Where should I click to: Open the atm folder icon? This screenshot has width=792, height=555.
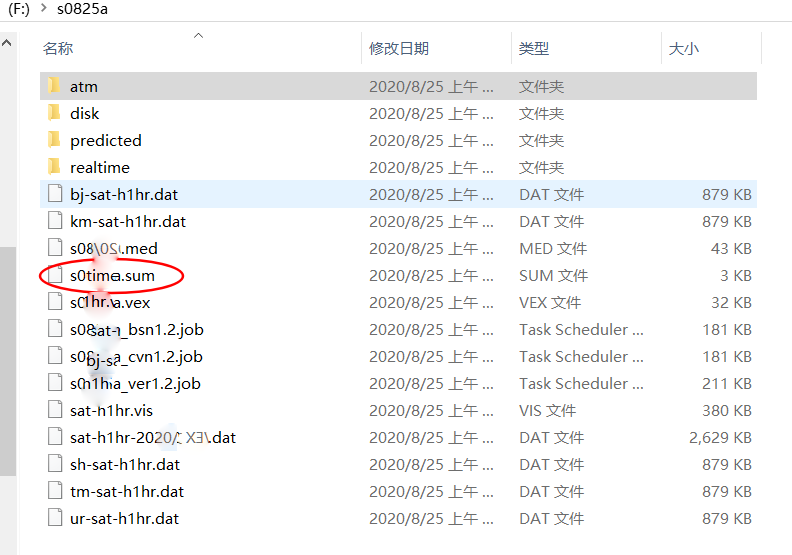54,86
